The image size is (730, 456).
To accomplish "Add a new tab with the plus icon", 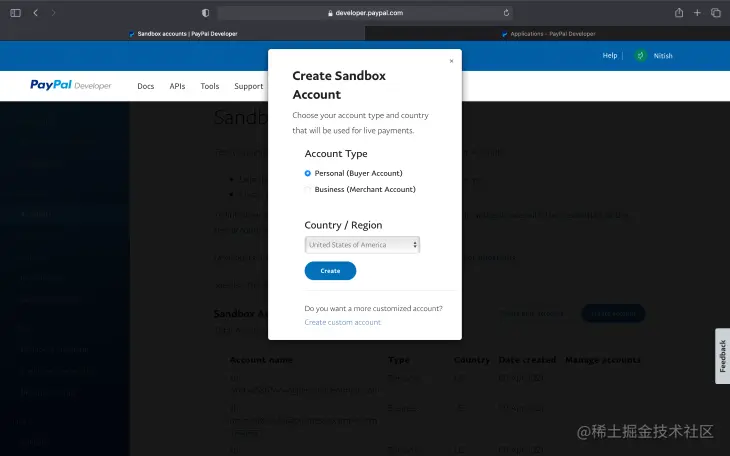I will click(697, 13).
